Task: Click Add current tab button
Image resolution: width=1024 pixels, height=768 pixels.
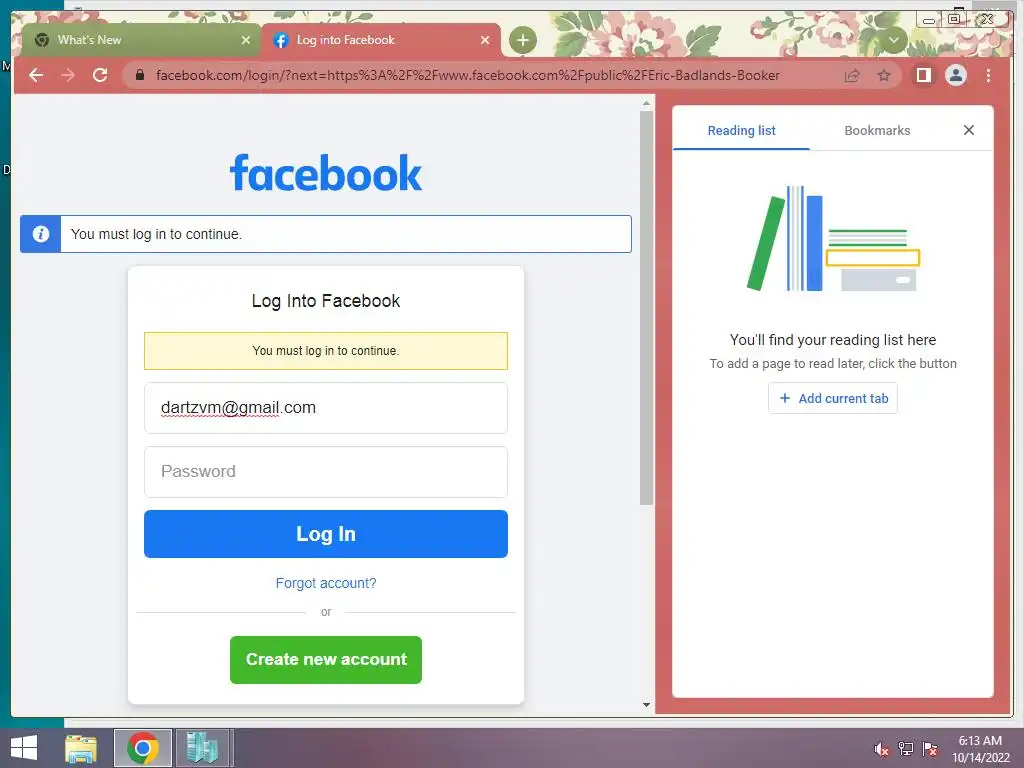Action: (833, 398)
